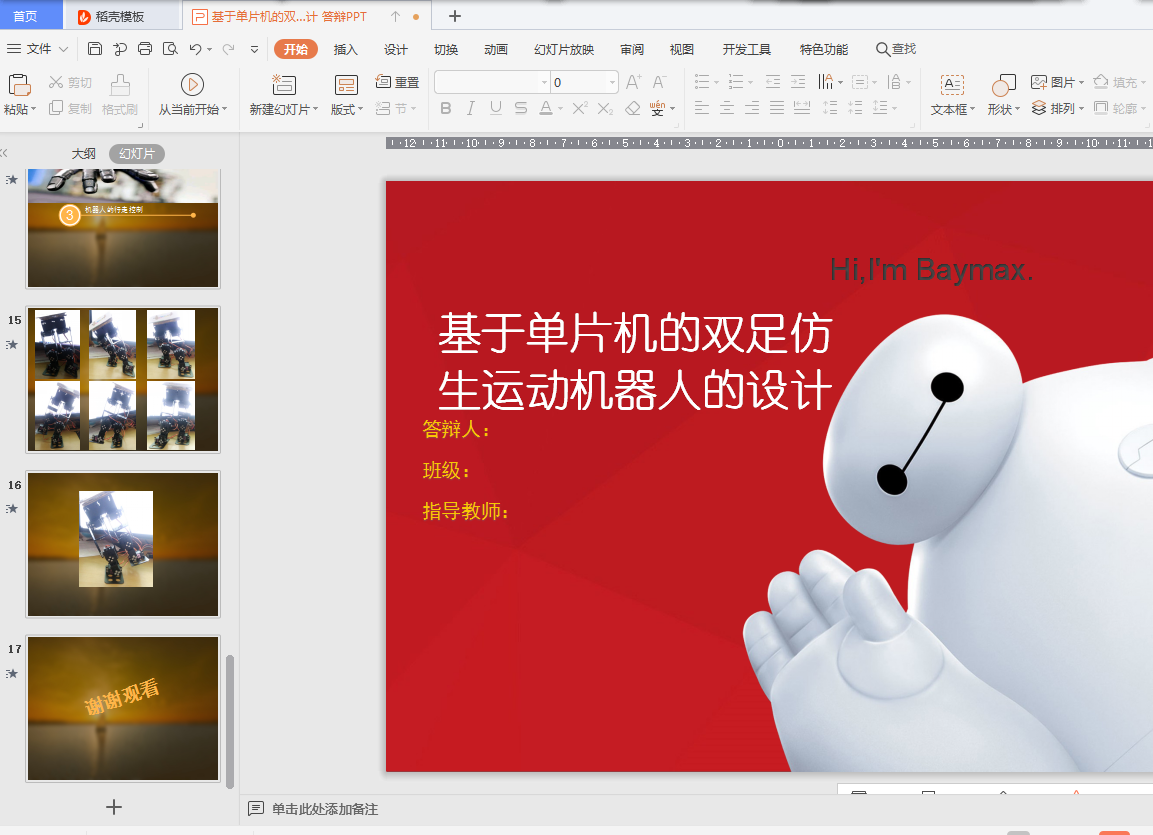Screen dimensions: 1153x835
Task: Undo the last action
Action: (x=195, y=49)
